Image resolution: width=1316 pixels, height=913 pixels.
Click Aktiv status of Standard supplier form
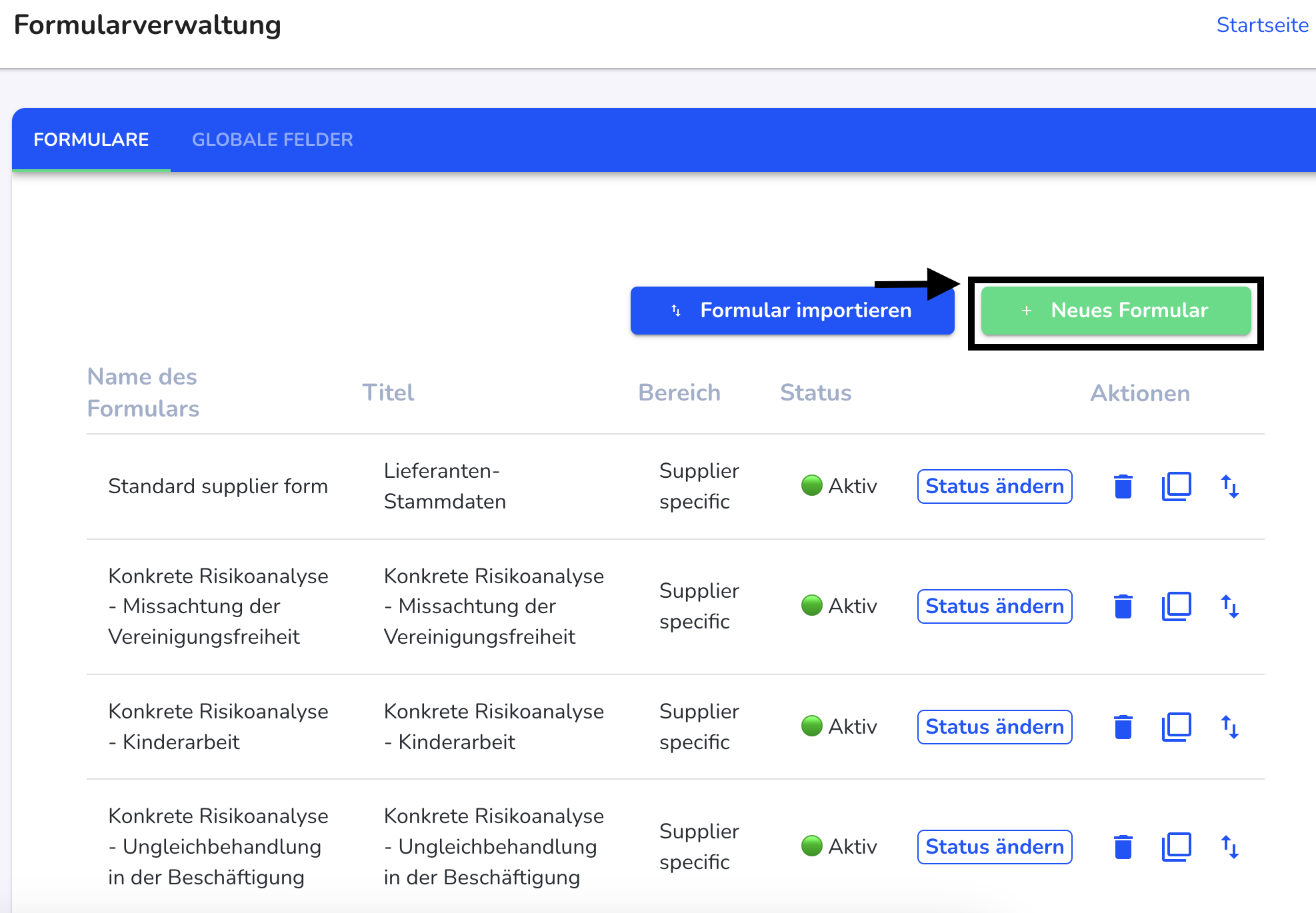pos(839,486)
